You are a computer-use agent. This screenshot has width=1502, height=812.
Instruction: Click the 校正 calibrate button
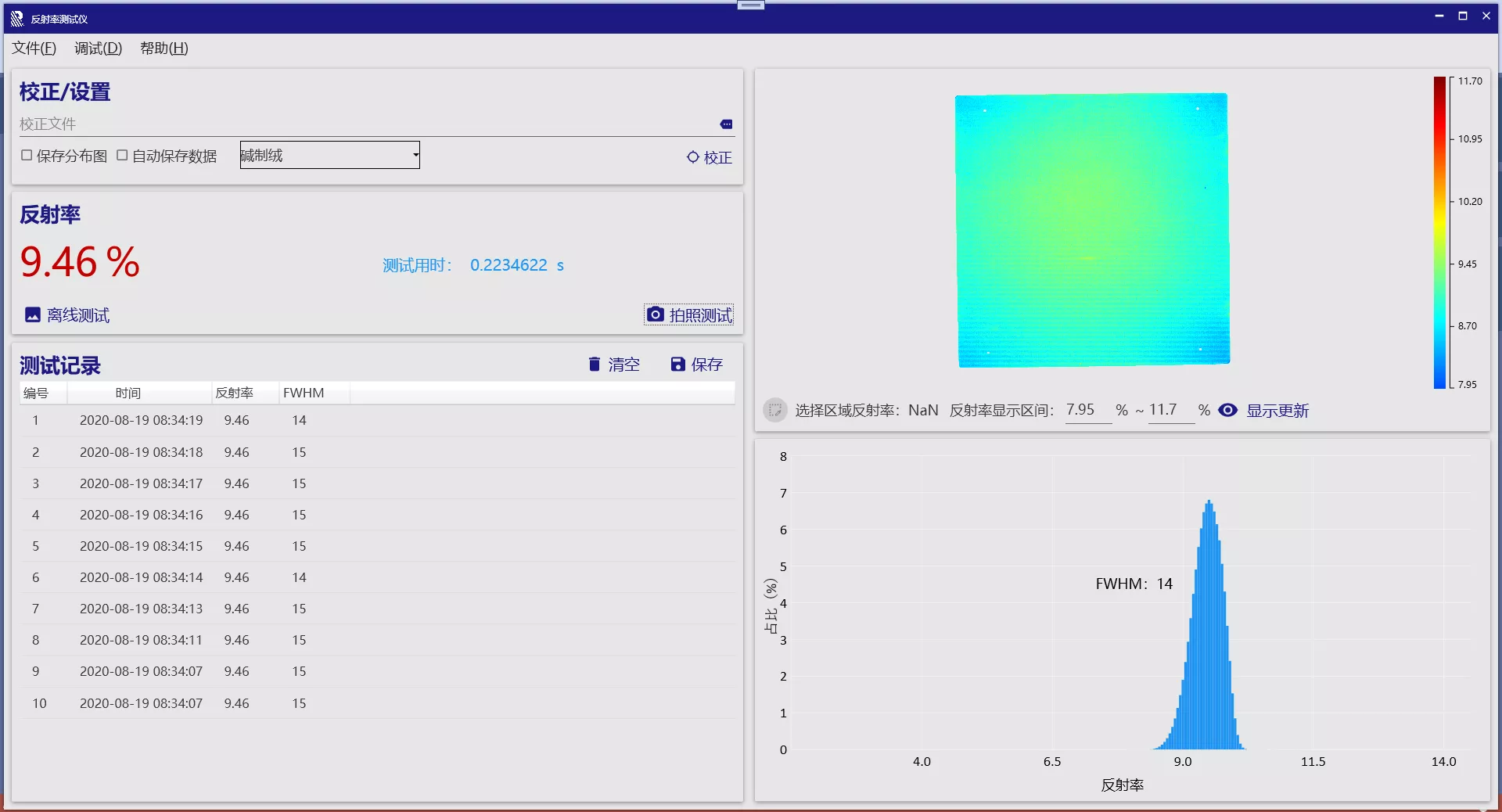[710, 157]
